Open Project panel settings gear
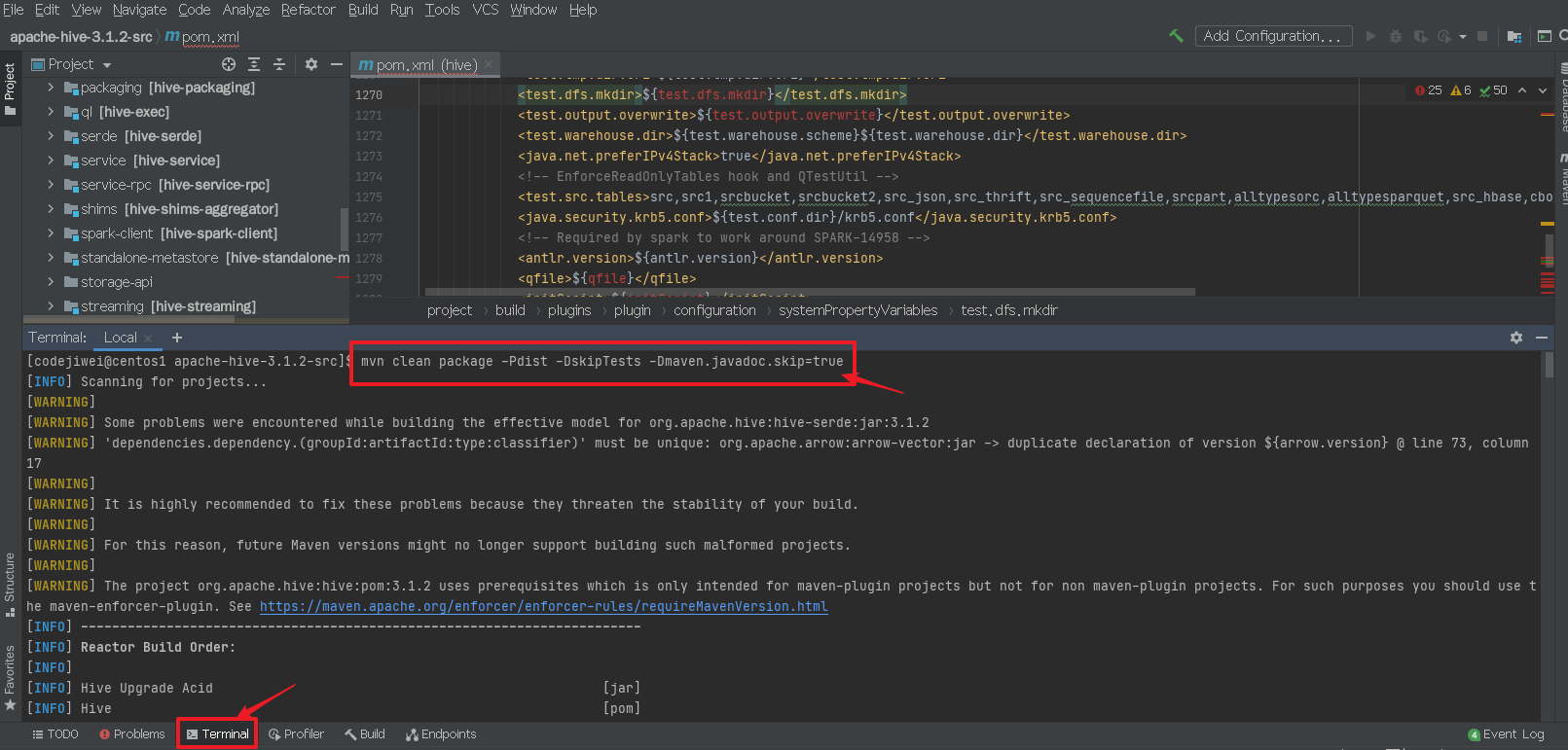Viewport: 1568px width, 750px height. point(311,64)
